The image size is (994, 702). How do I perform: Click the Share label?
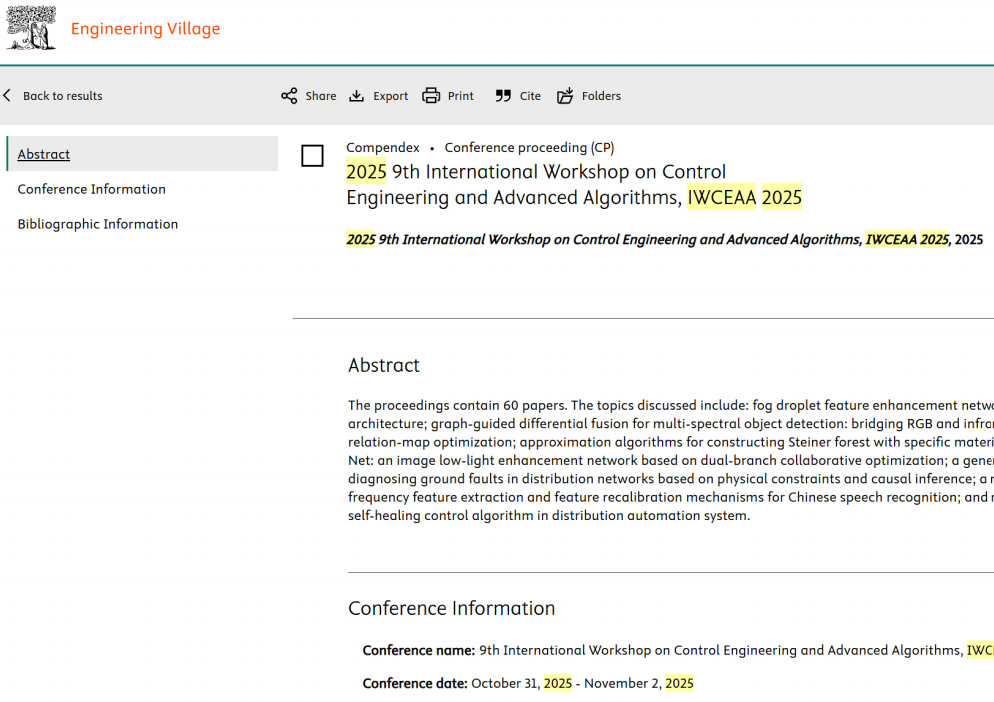(321, 96)
